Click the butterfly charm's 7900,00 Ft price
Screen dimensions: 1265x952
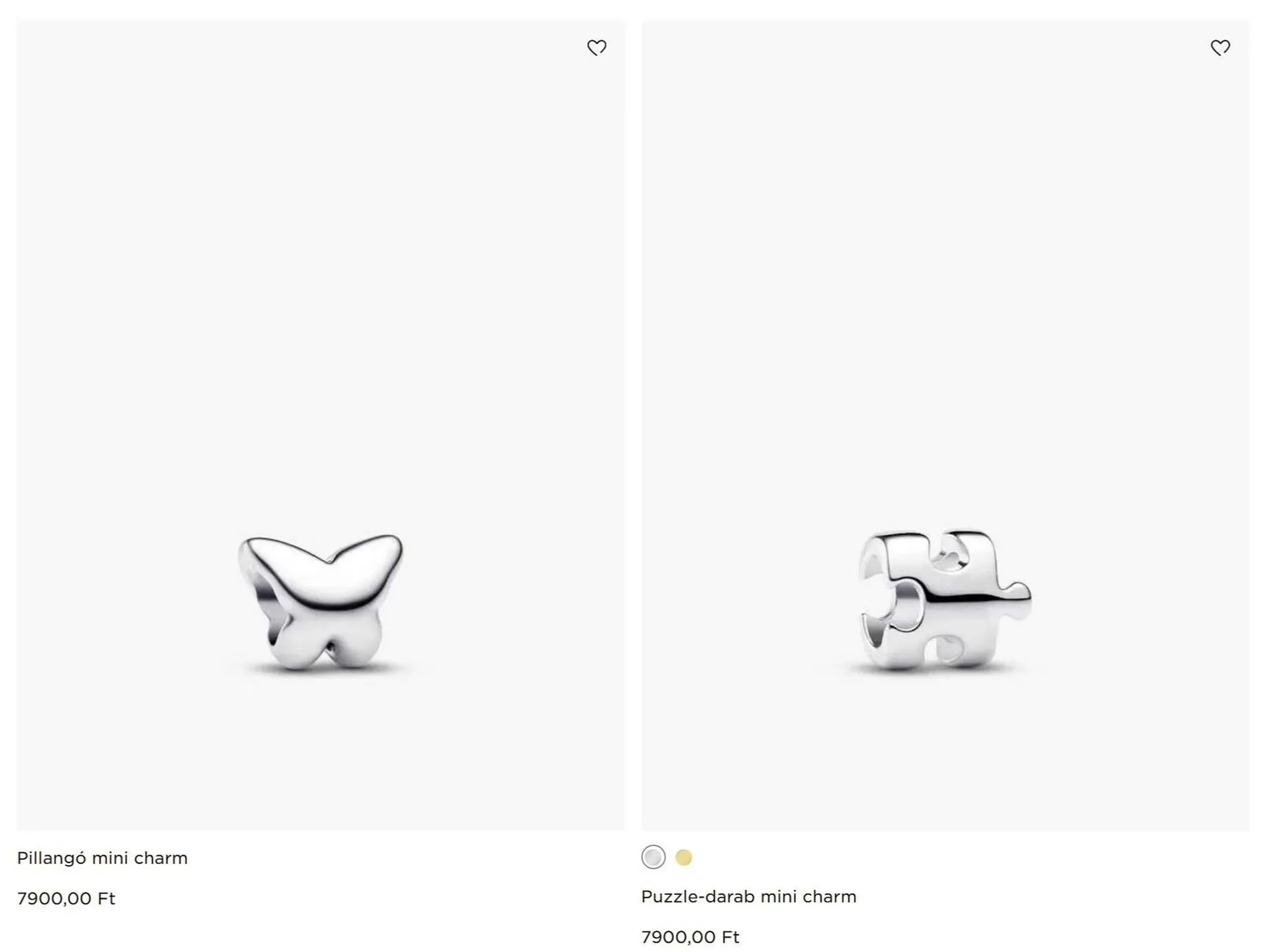pos(66,899)
